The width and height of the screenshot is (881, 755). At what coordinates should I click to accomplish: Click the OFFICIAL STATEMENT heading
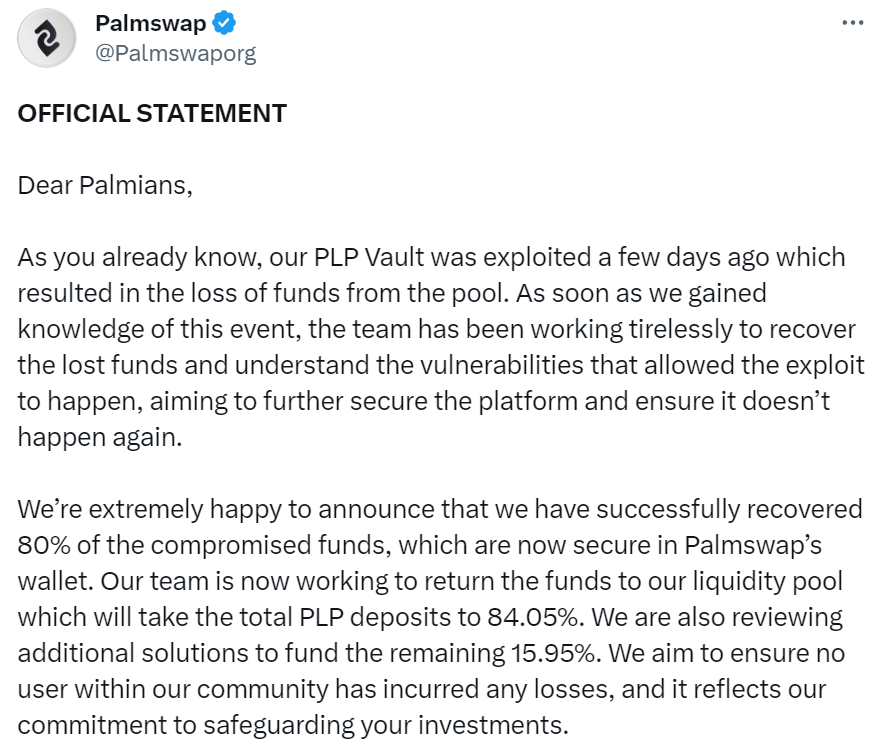(152, 113)
